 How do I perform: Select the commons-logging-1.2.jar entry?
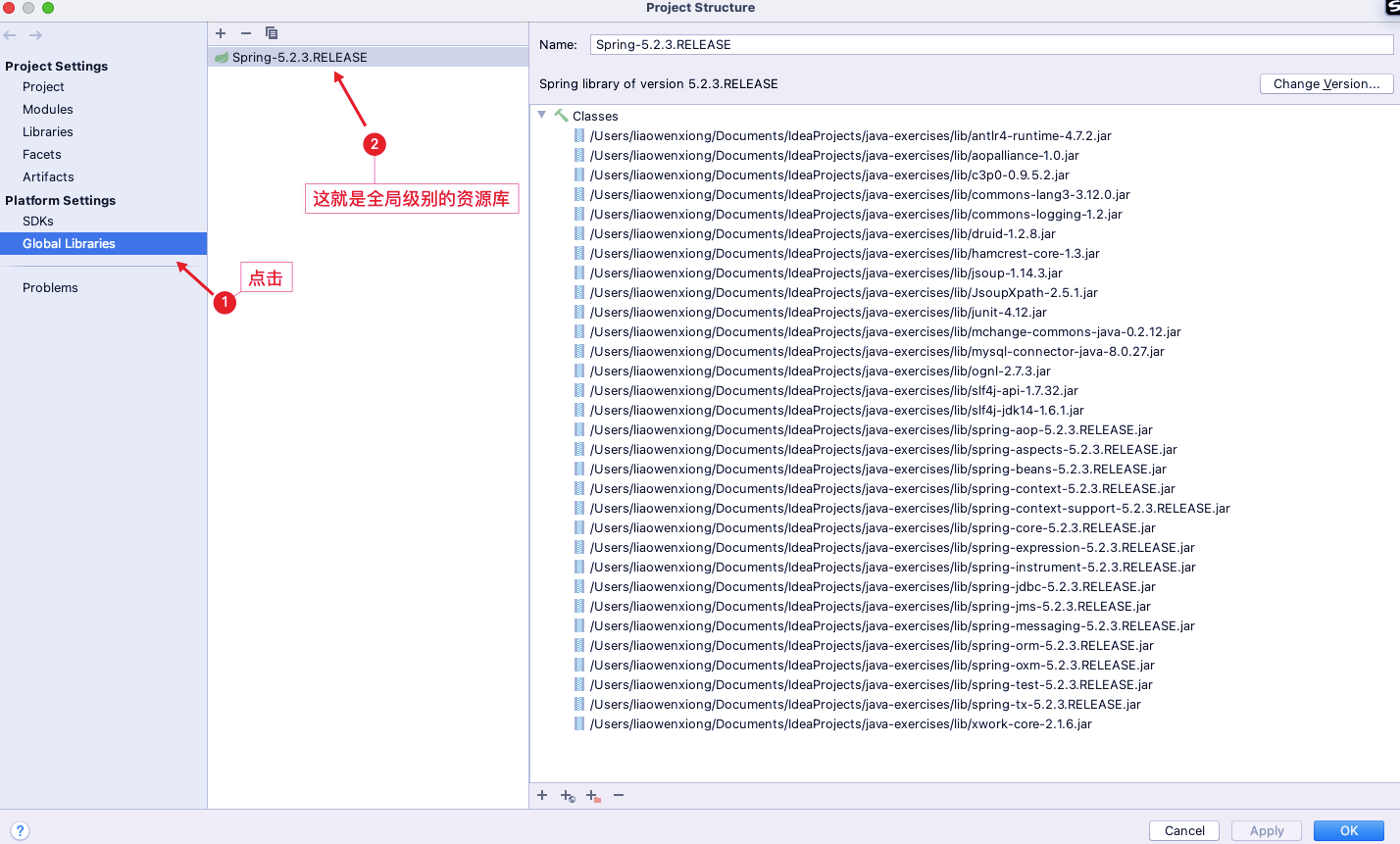(856, 215)
